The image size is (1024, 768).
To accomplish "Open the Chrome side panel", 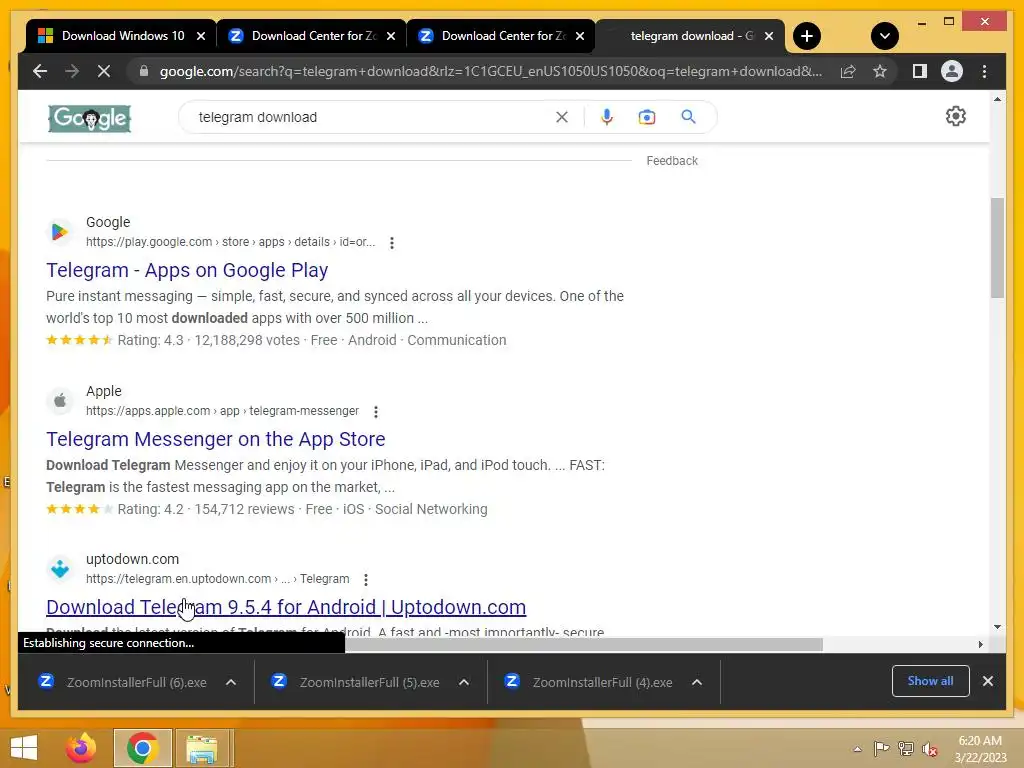I will tap(920, 71).
